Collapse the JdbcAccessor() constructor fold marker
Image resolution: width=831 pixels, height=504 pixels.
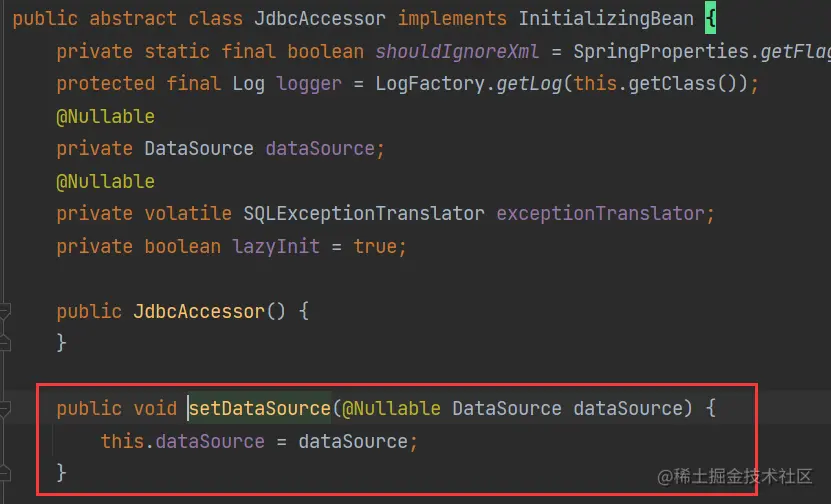click(5, 312)
